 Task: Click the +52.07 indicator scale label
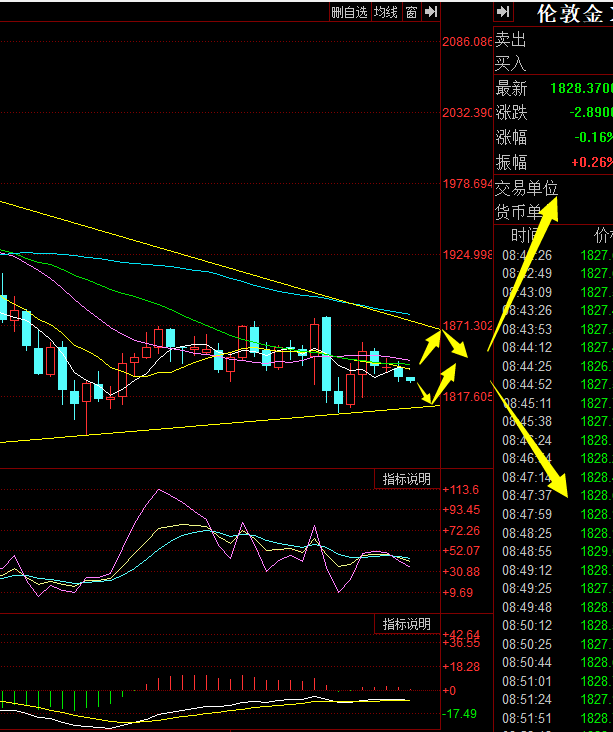tap(461, 551)
